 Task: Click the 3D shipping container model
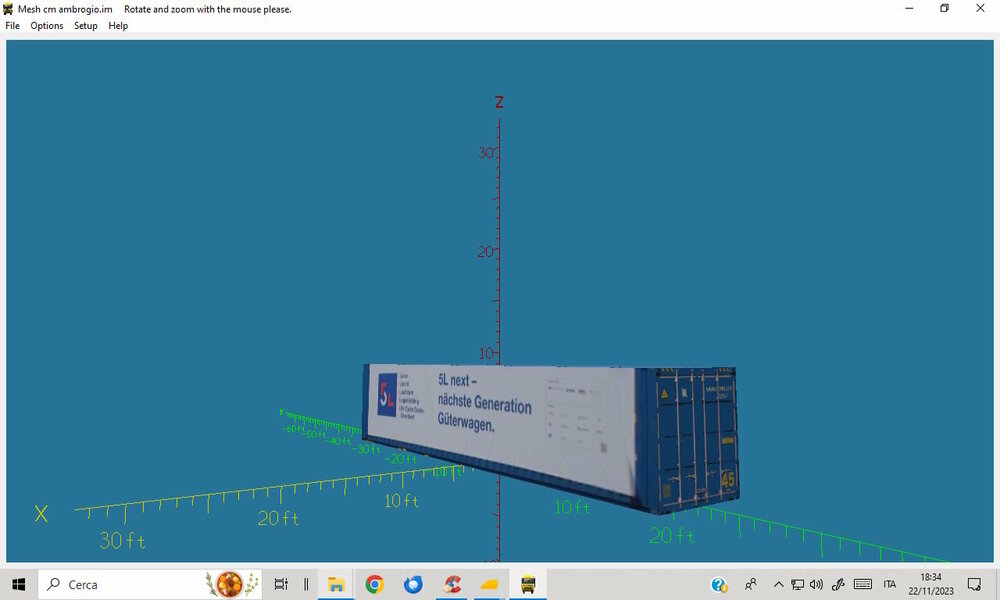point(550,439)
